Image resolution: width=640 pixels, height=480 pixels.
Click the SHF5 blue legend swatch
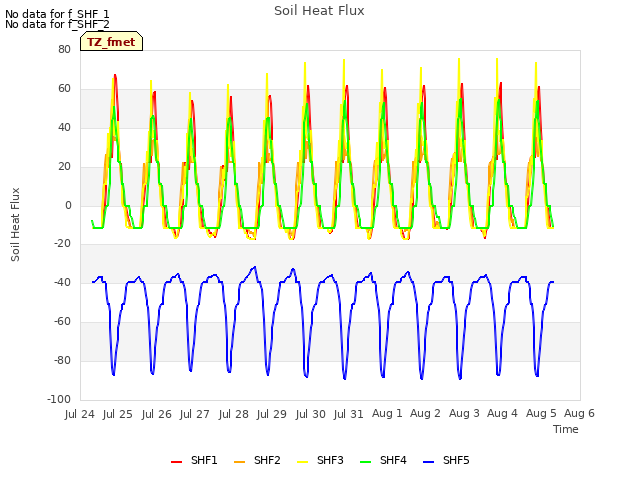pyautogui.click(x=429, y=462)
